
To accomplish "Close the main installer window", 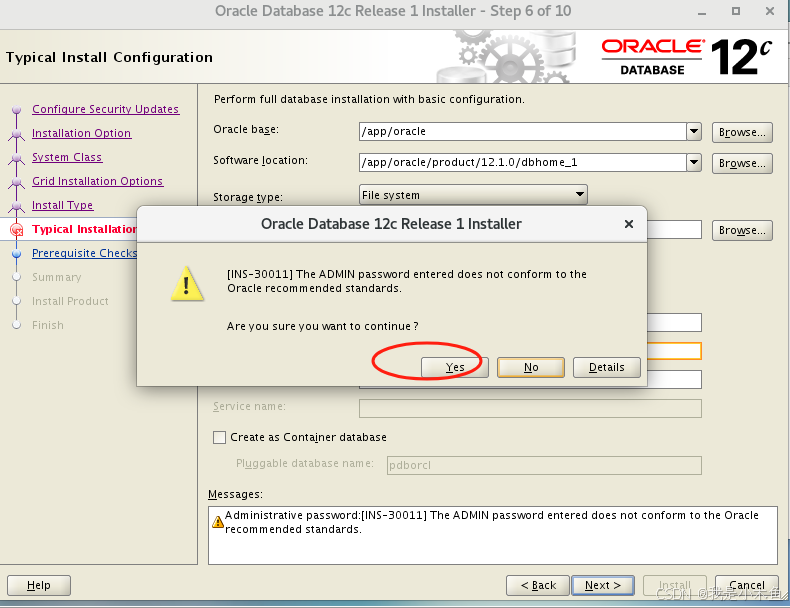I will (770, 11).
